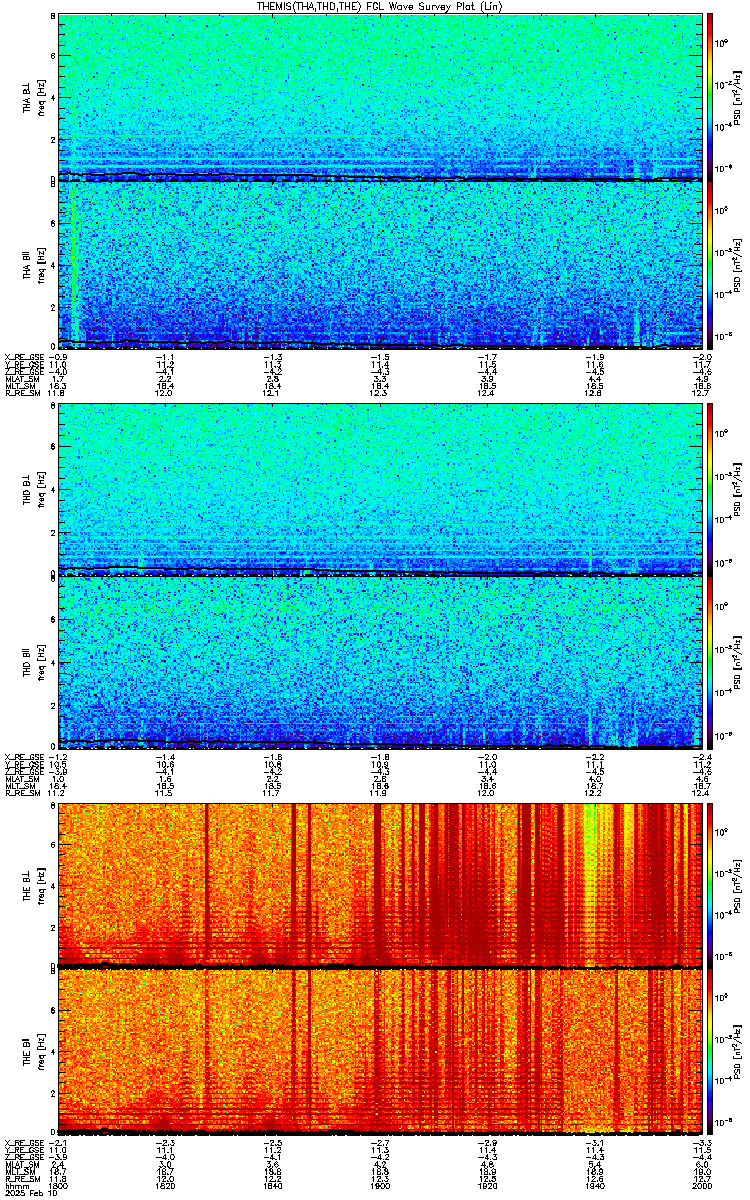Select the THE B∥ spectrogram color bar
This screenshot has width=750, height=1200.
[x=711, y=1050]
